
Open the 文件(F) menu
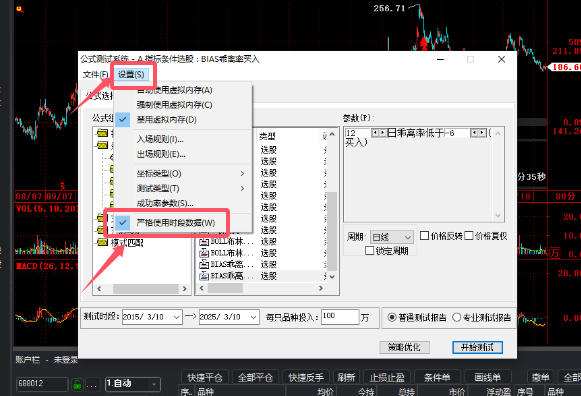(96, 74)
